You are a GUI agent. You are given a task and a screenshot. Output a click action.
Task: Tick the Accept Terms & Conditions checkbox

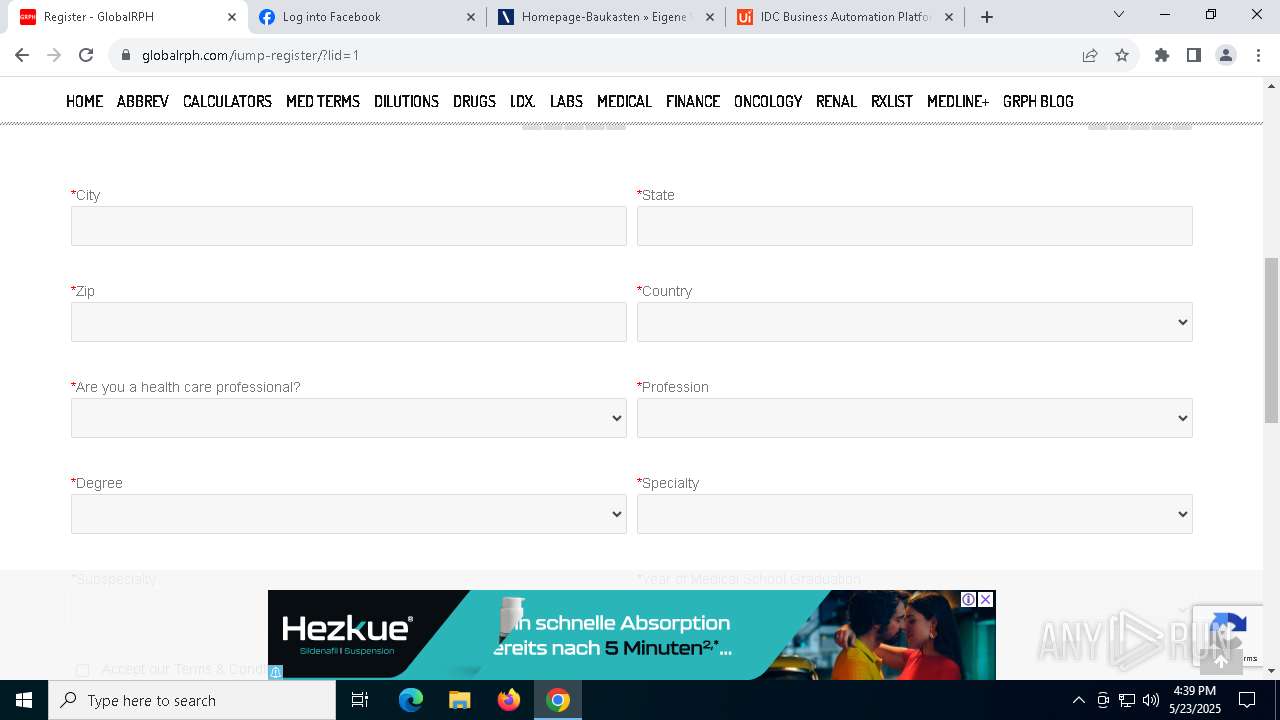83,670
